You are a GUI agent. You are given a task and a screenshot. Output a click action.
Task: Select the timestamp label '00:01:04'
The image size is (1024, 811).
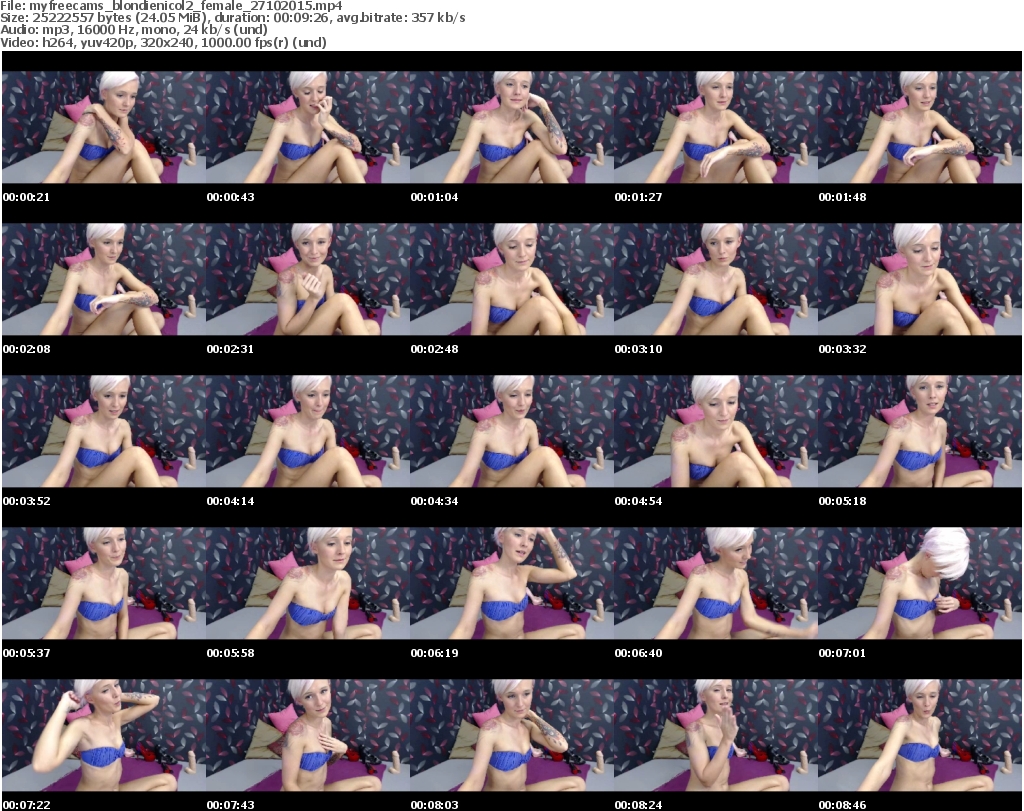[434, 197]
